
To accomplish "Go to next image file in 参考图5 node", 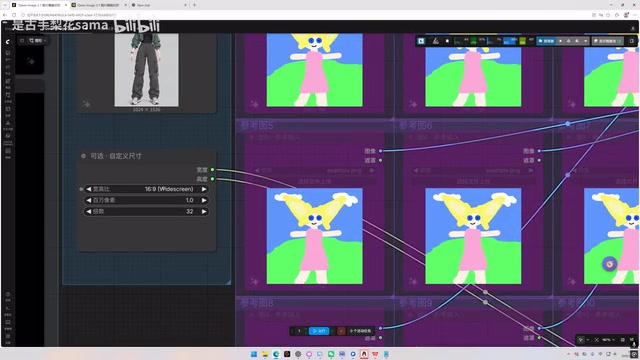I will [372, 170].
